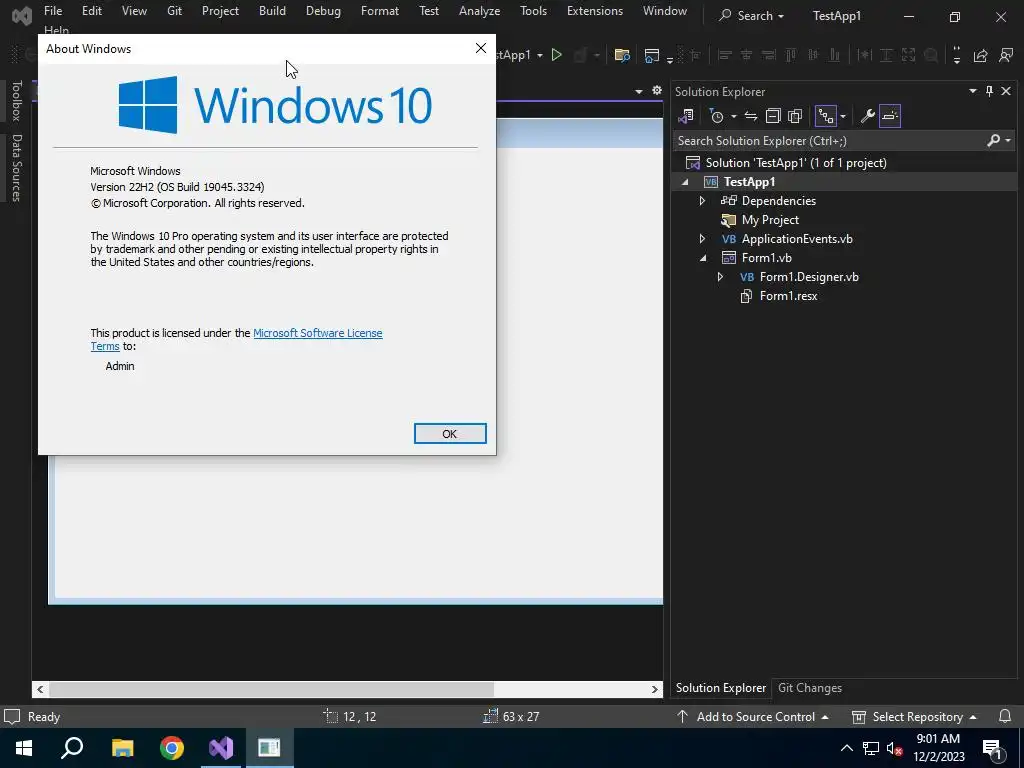
Task: Collapse the TestApp1 project node
Action: [x=685, y=182]
